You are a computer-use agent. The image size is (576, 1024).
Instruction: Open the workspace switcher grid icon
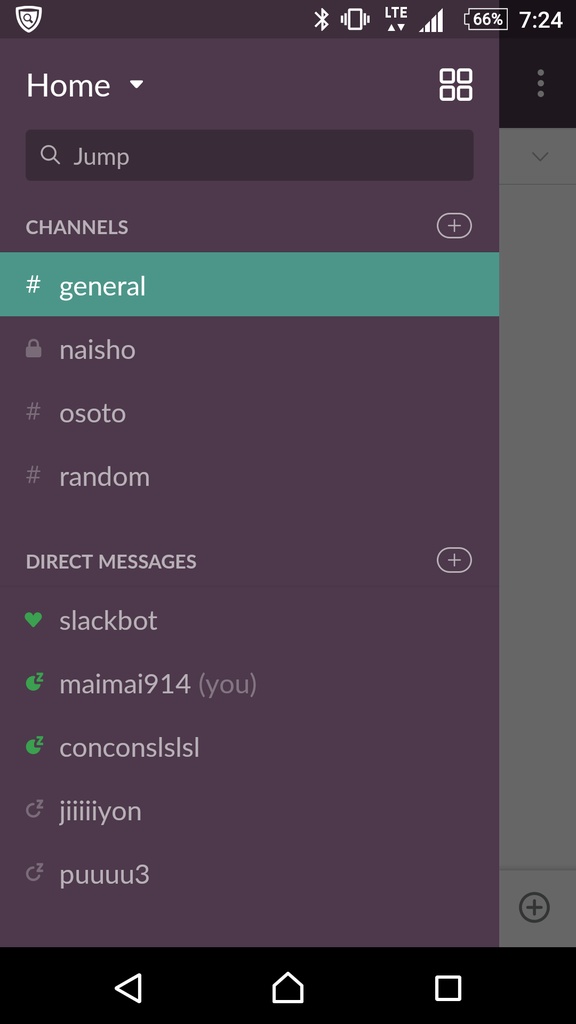coord(455,85)
